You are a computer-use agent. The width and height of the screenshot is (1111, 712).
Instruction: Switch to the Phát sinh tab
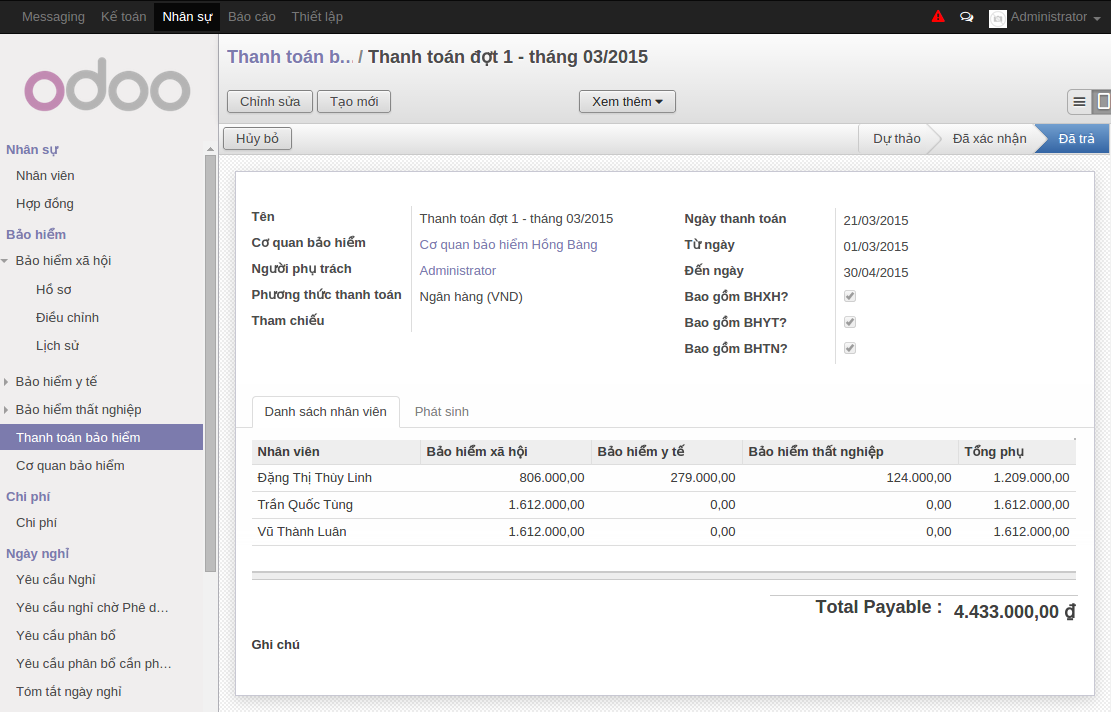tap(442, 410)
